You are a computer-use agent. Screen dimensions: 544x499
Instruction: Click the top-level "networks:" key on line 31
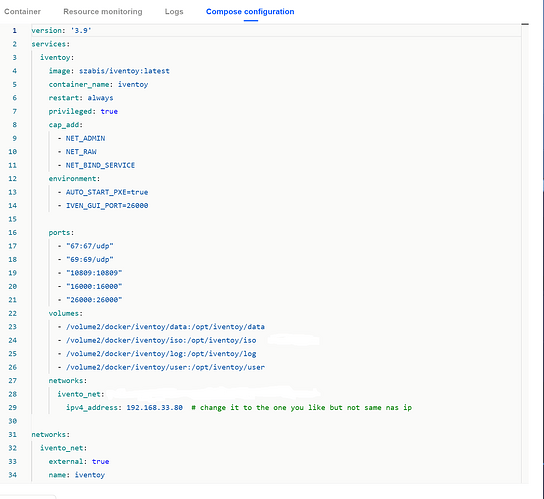click(51, 434)
